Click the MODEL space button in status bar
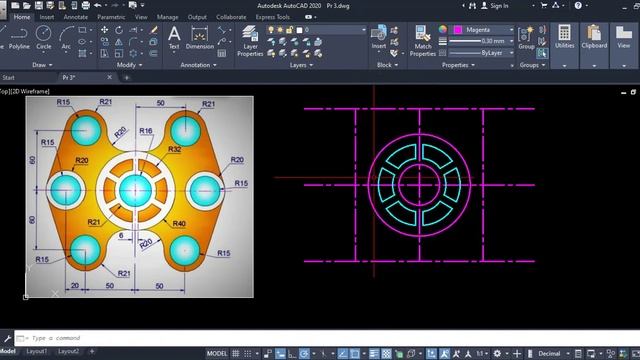The height and width of the screenshot is (360, 640). pyautogui.click(x=217, y=353)
